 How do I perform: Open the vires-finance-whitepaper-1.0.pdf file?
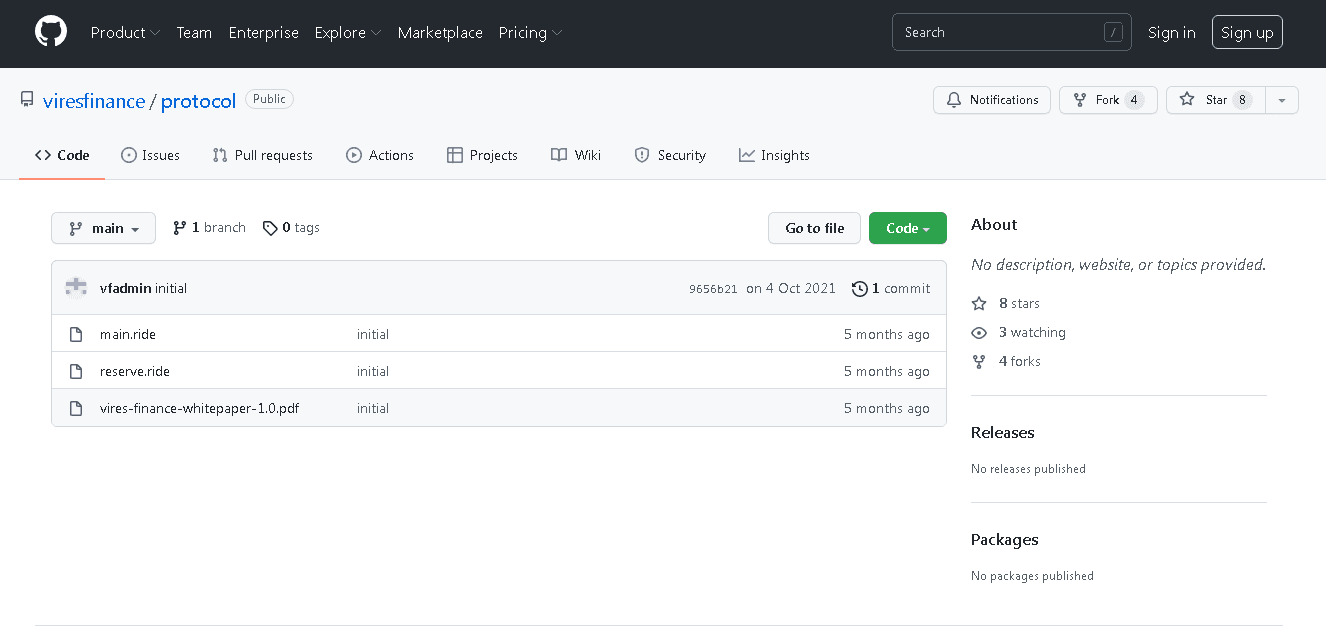click(x=199, y=408)
